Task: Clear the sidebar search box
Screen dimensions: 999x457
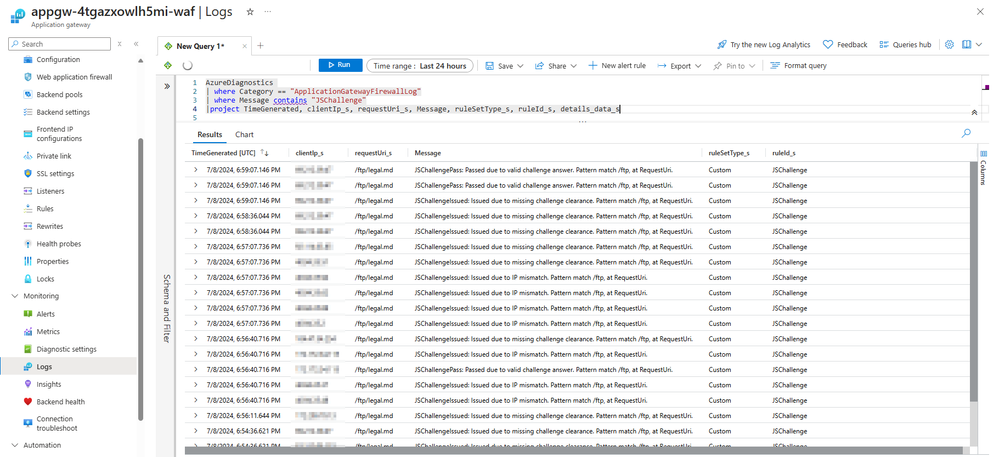Action: pos(120,44)
